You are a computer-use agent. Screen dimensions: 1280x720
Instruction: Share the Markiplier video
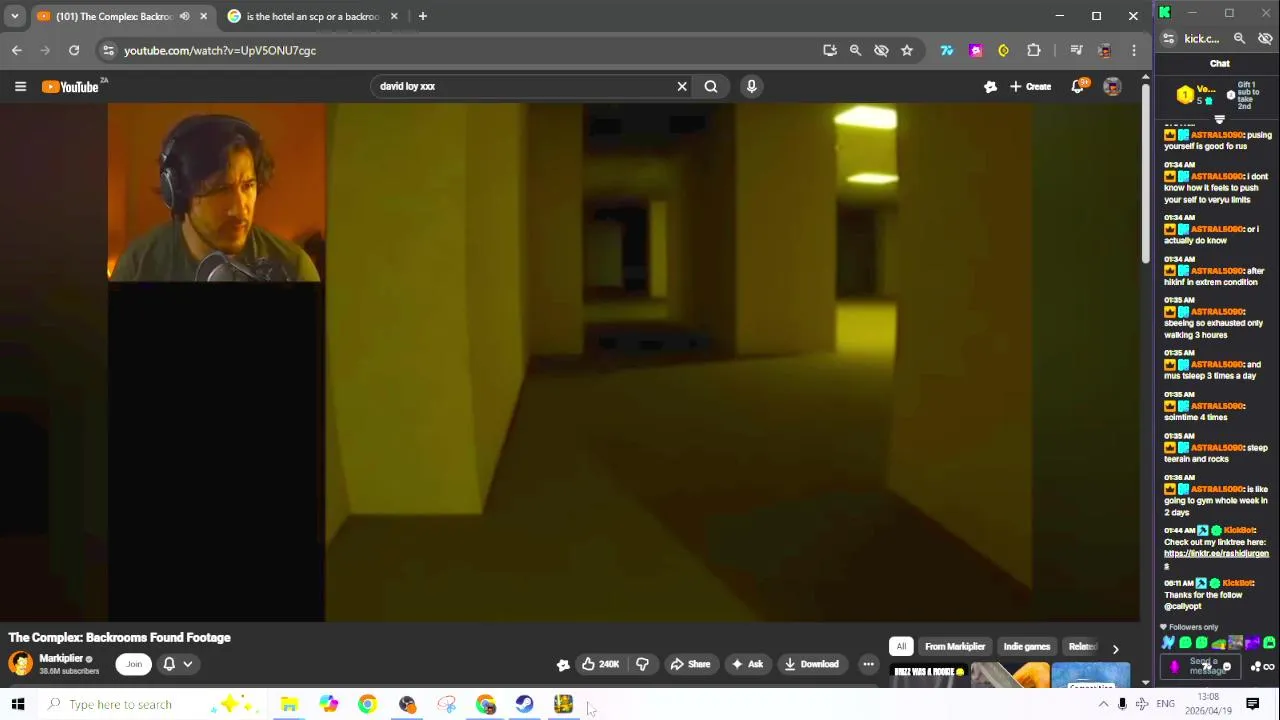690,664
